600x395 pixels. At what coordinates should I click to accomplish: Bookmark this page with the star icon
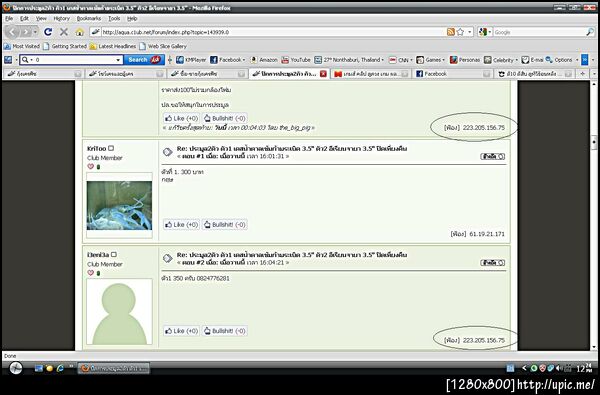click(460, 32)
